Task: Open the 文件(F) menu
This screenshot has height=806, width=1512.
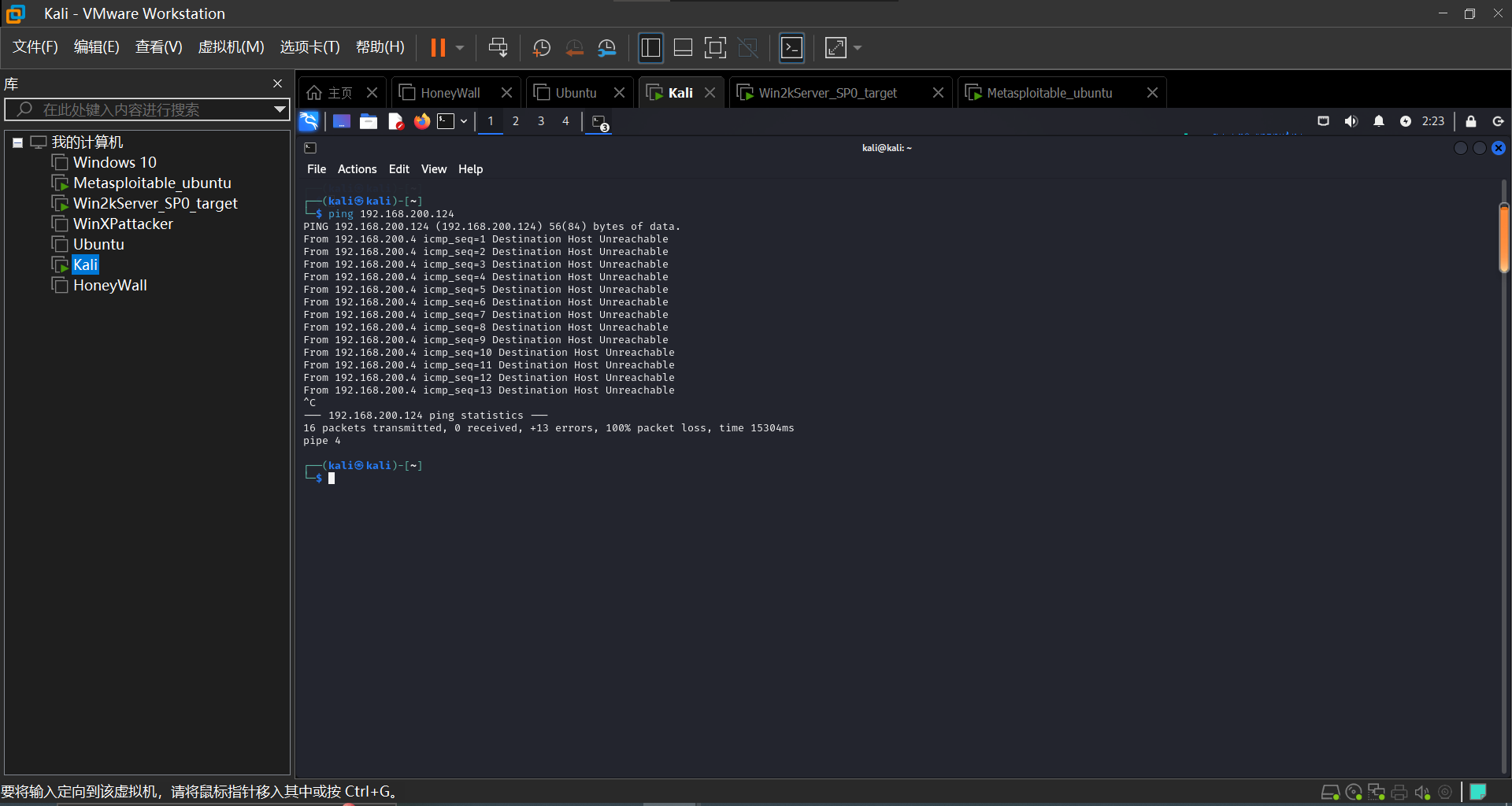Action: pyautogui.click(x=35, y=47)
